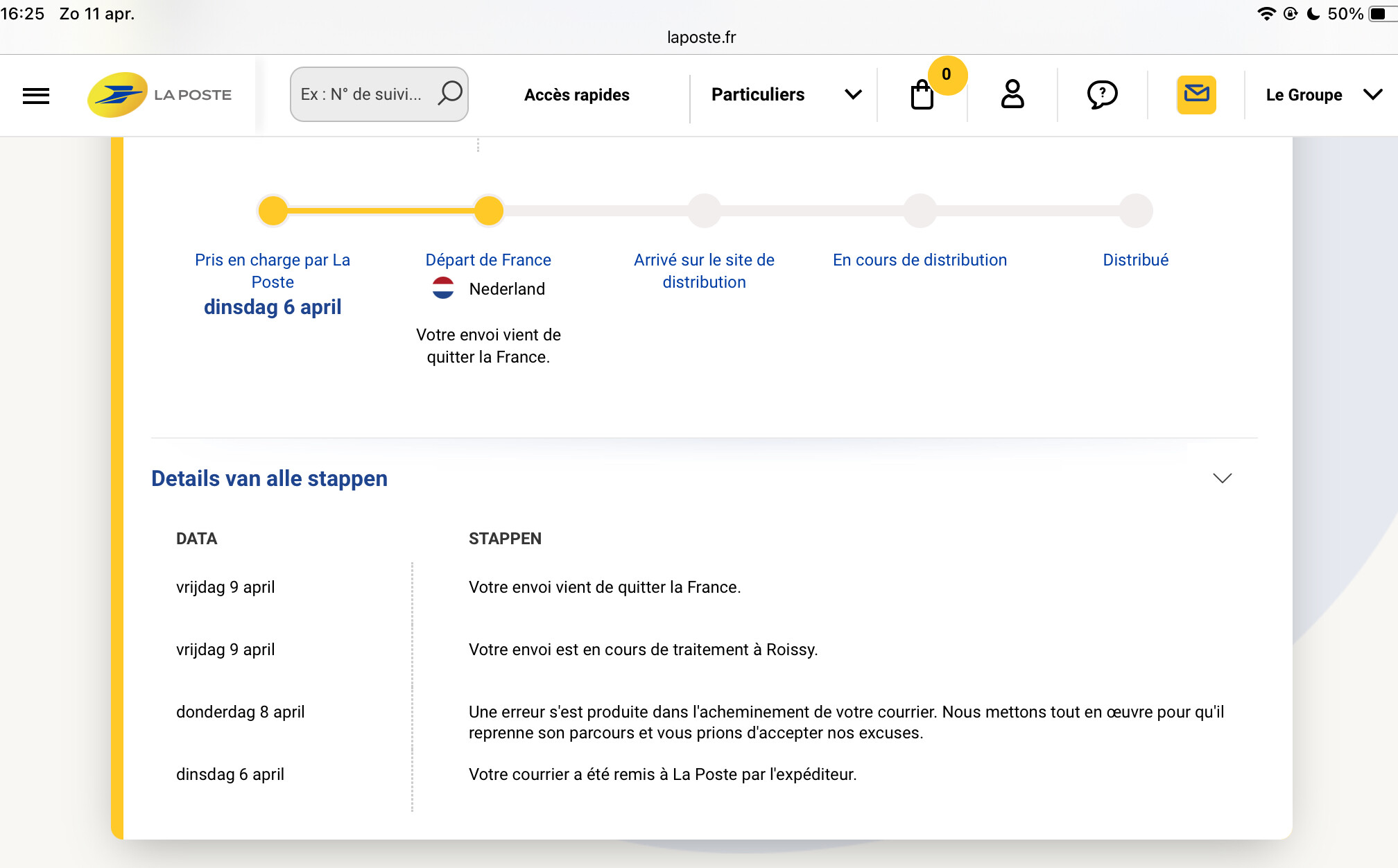This screenshot has width=1398, height=868.
Task: Open the user account icon
Action: point(1012,94)
